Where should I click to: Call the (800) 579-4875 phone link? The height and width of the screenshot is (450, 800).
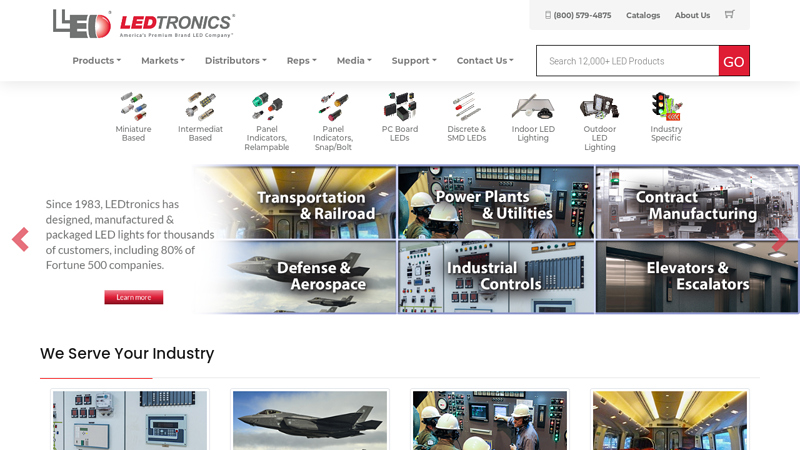578,15
